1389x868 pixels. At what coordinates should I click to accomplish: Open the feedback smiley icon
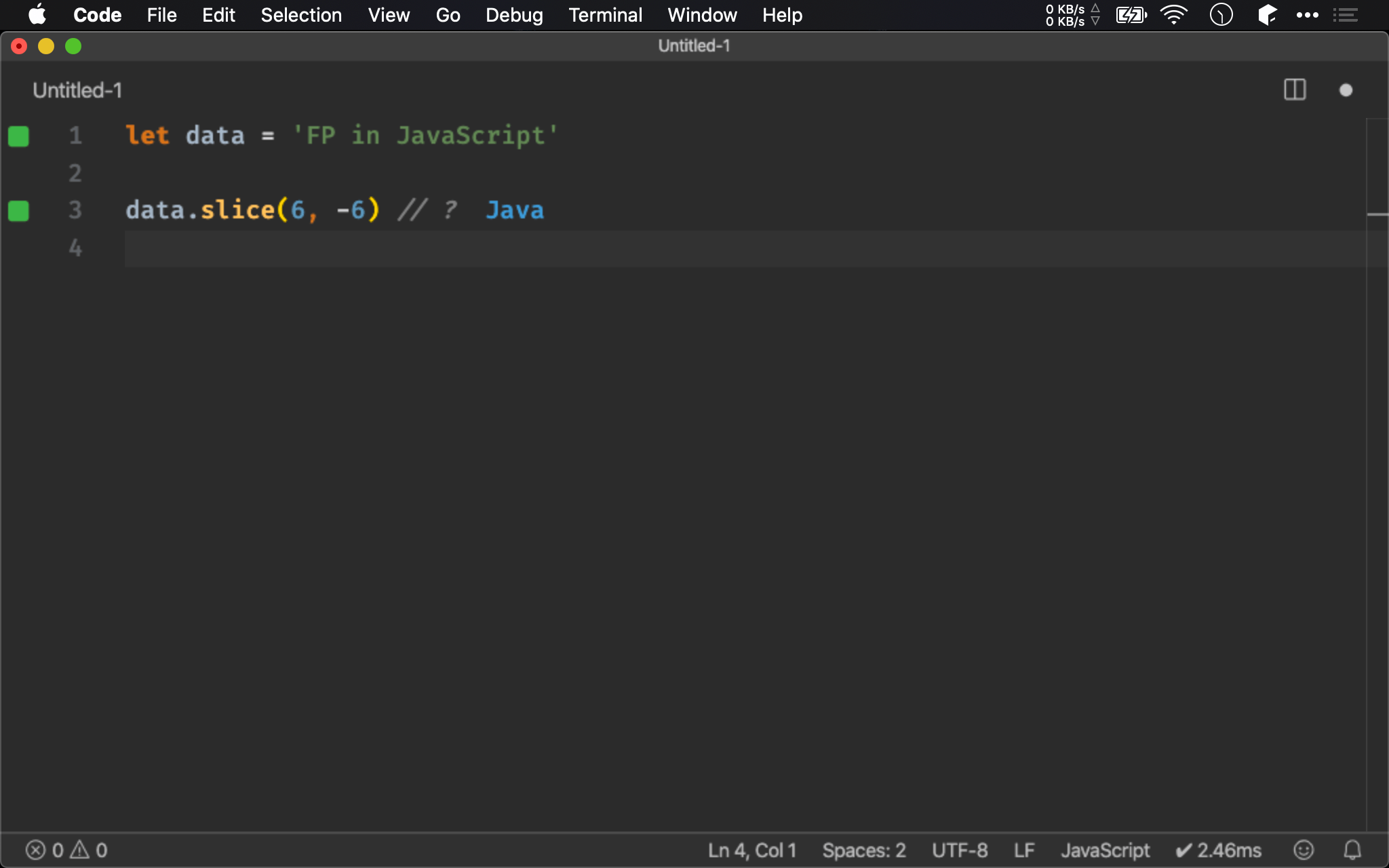tap(1303, 850)
